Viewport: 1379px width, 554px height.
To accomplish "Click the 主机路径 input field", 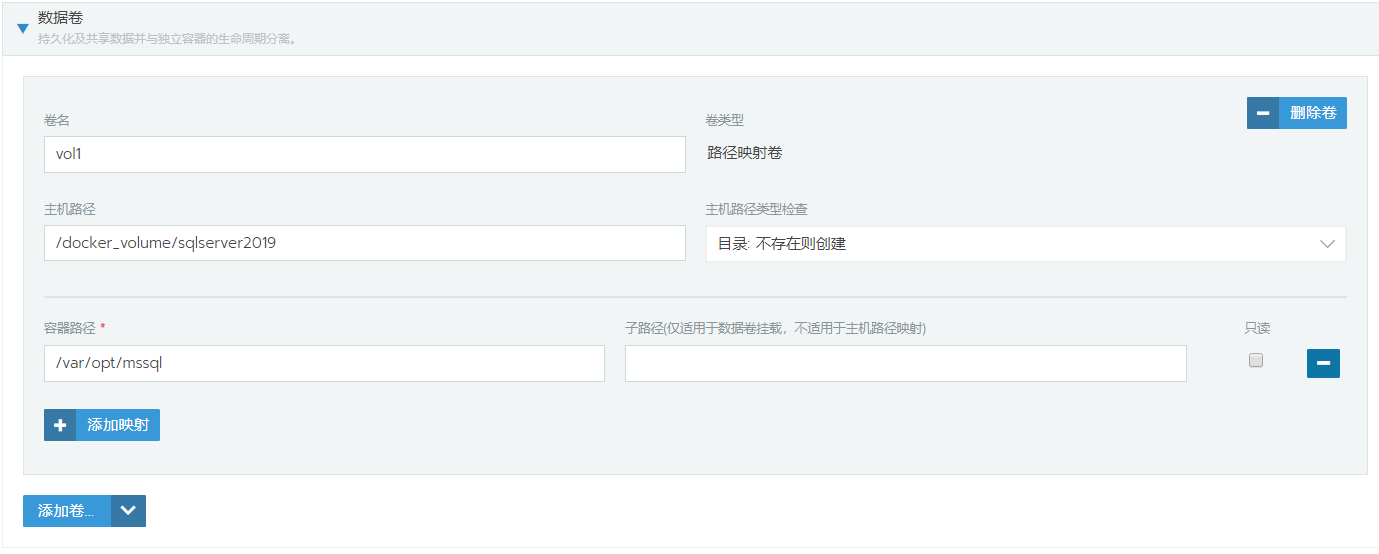I will coord(364,243).
